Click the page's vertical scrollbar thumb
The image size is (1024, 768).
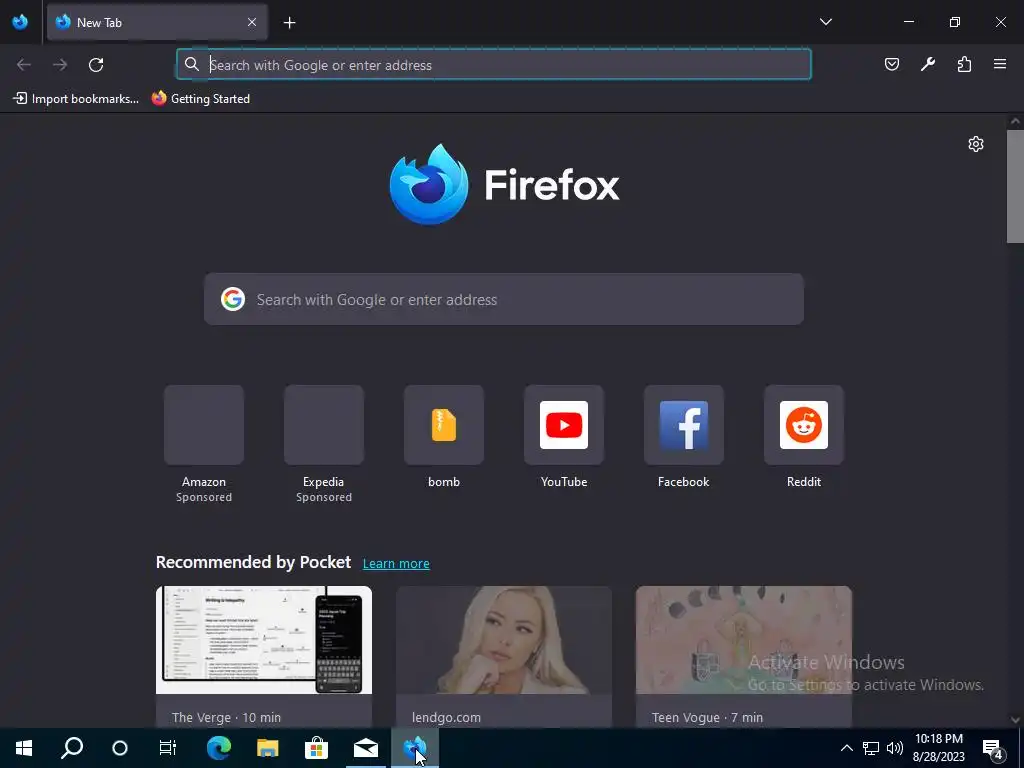point(1015,186)
